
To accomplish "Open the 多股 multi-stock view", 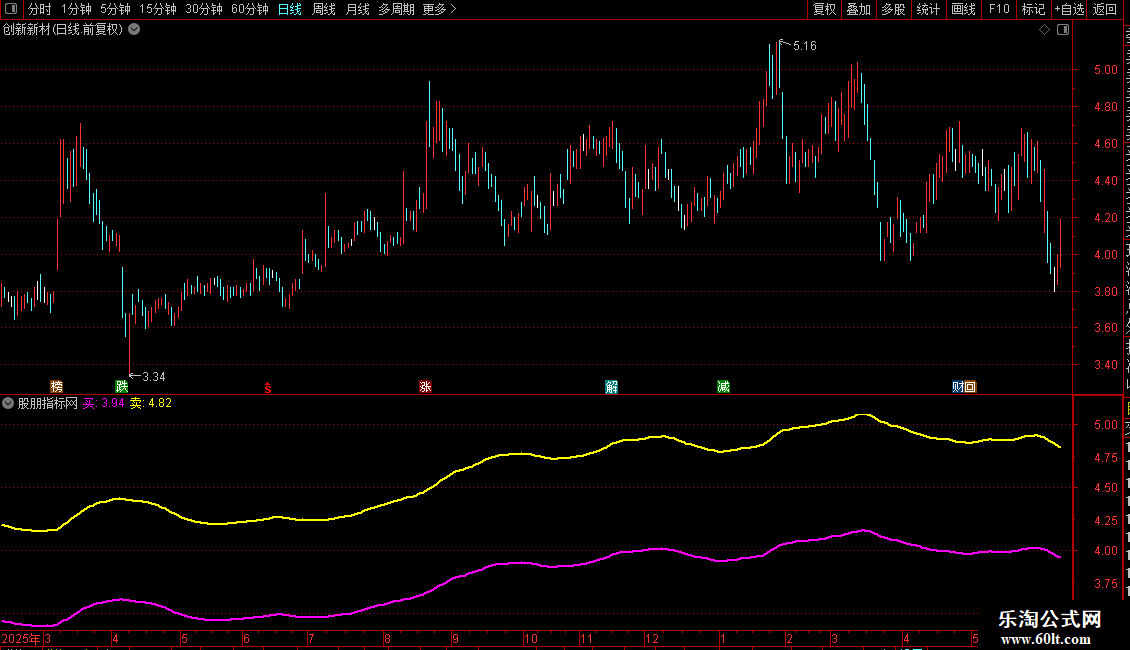I will coord(894,9).
